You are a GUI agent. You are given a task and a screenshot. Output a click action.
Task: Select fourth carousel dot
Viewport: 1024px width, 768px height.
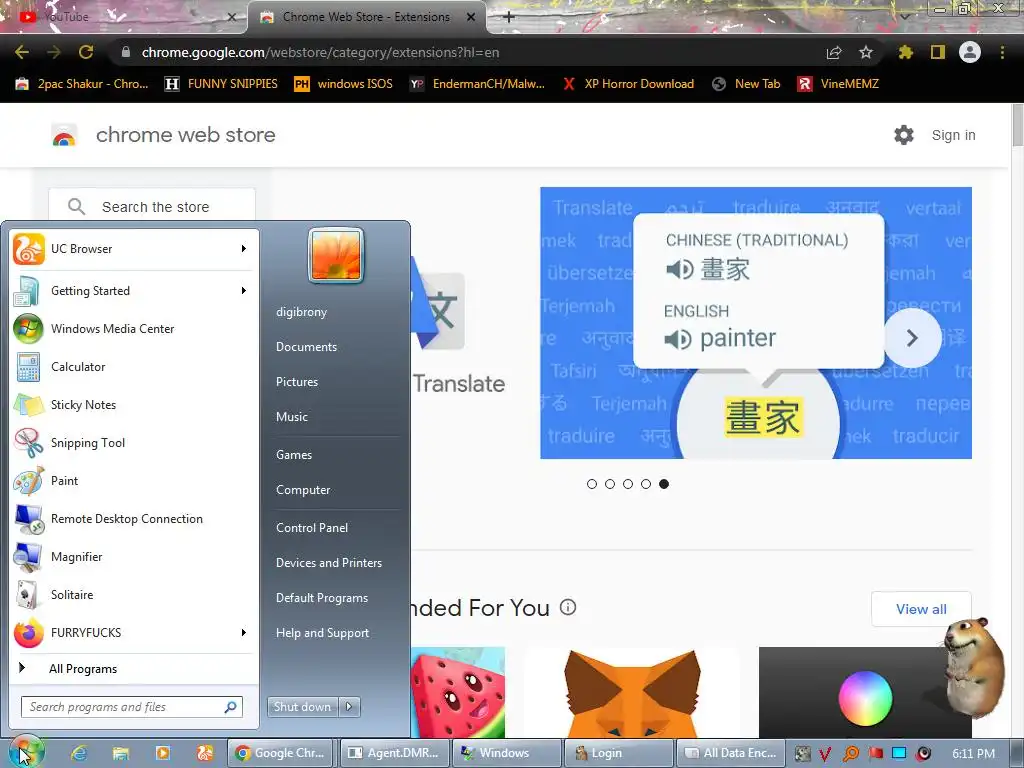point(646,484)
